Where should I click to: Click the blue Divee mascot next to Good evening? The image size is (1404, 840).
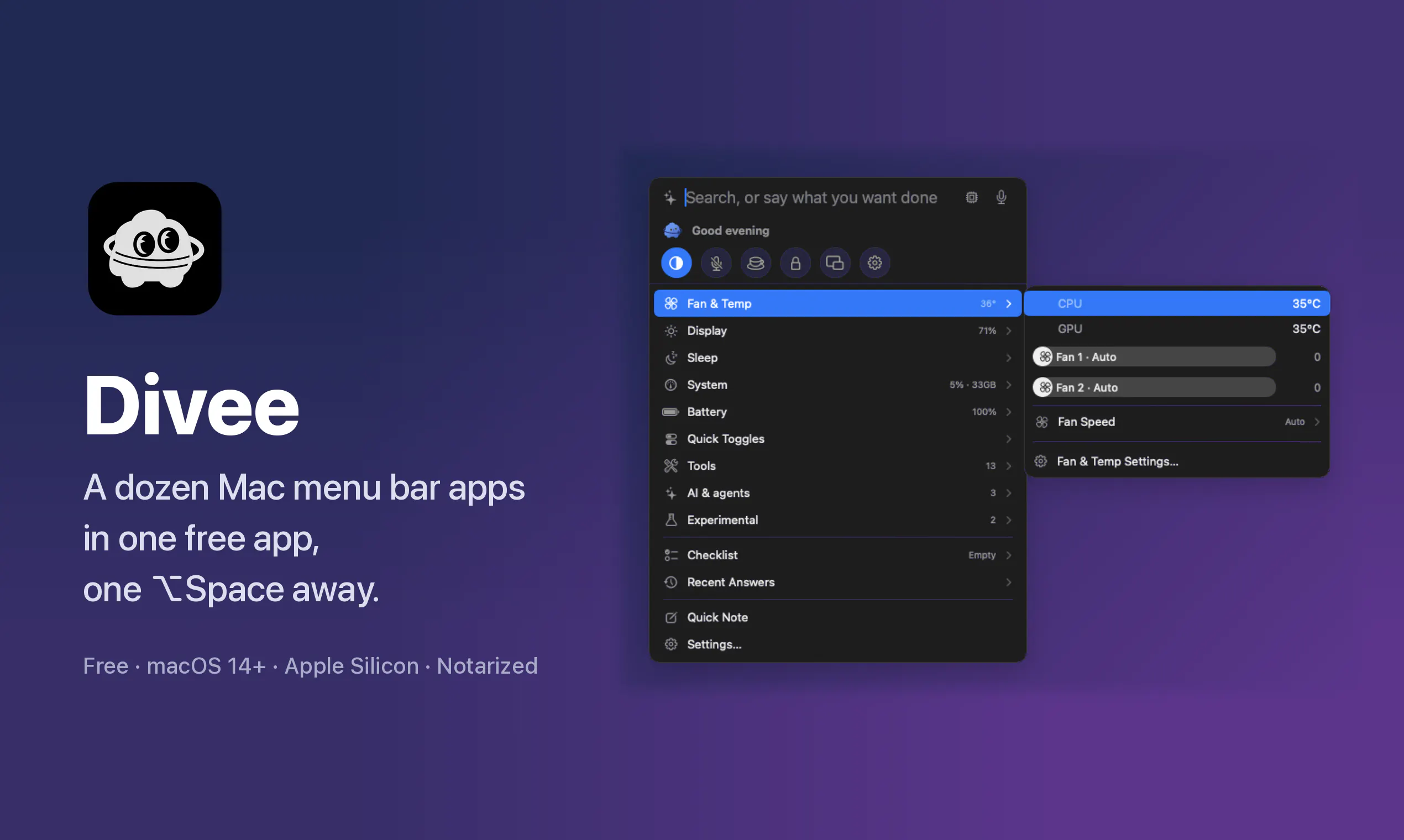point(672,230)
